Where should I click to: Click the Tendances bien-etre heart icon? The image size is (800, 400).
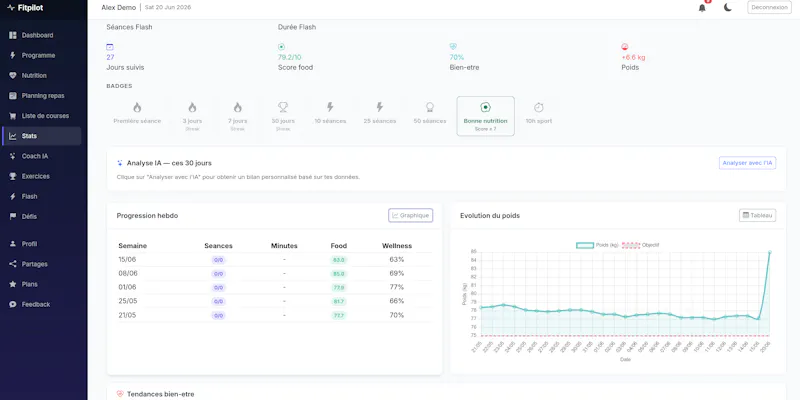point(120,394)
